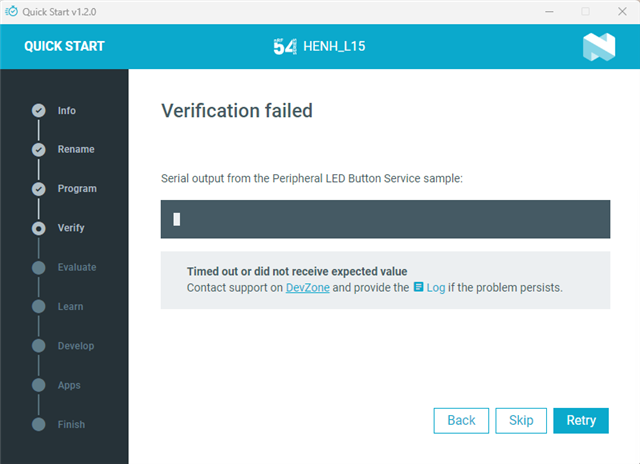This screenshot has height=464, width=640.
Task: Click the Nordic Semiconductor logo icon
Action: (599, 47)
